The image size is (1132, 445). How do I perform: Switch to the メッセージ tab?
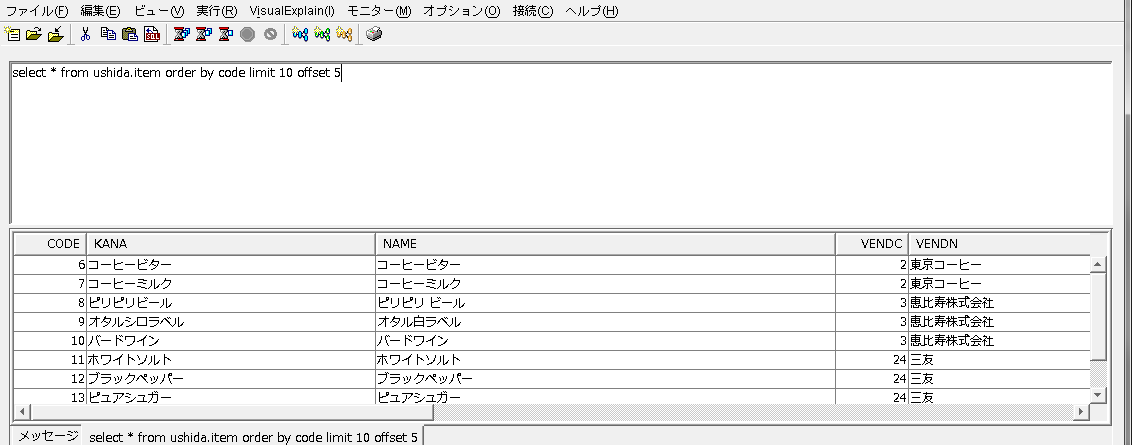(48, 436)
